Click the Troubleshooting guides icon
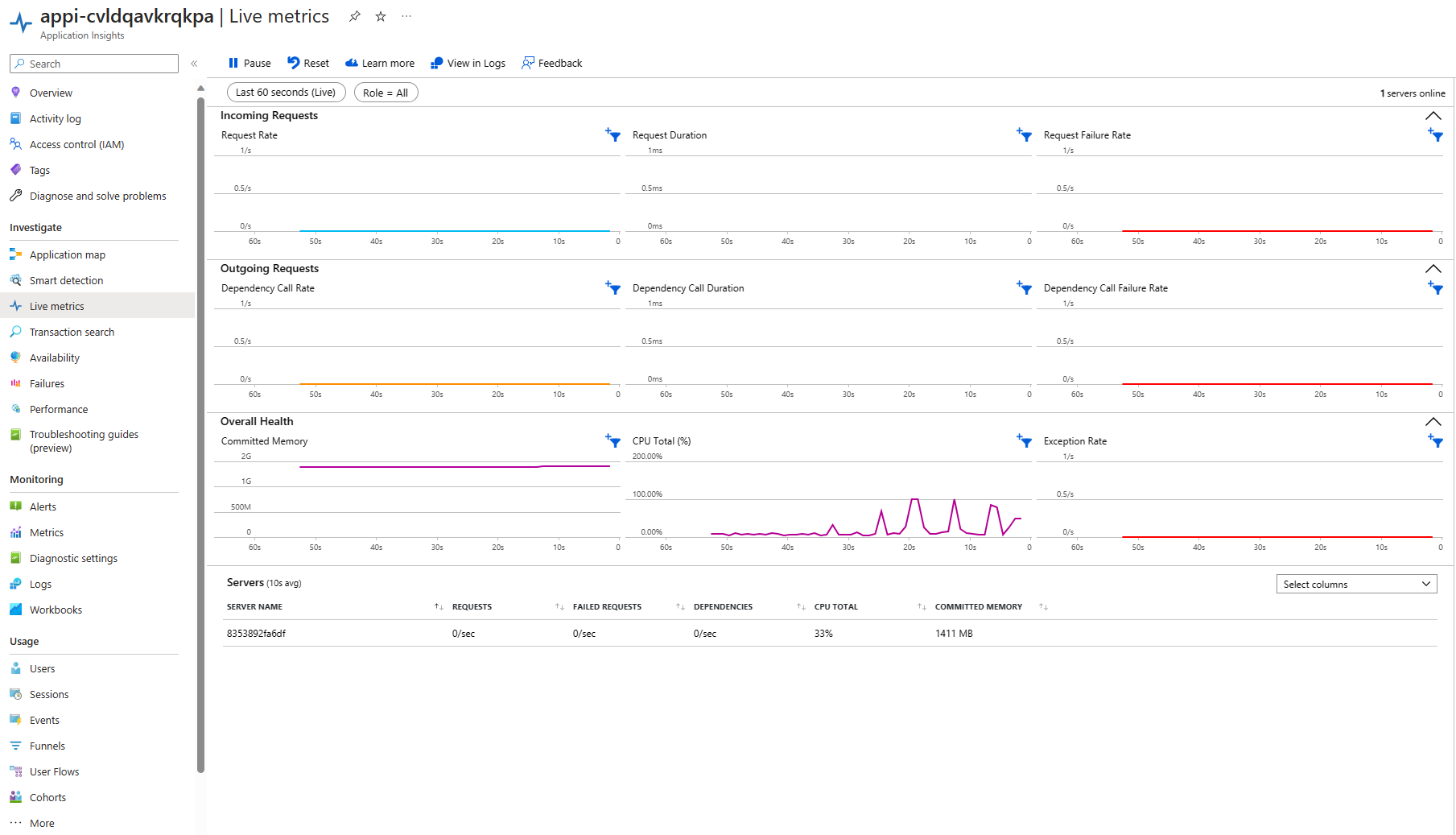1456x835 pixels. 15,434
